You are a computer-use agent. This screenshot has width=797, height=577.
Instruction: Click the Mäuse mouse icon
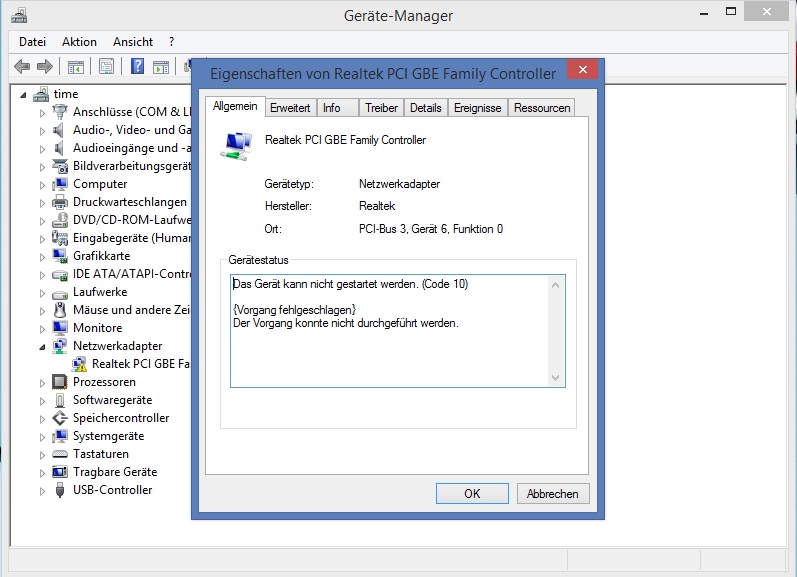tap(60, 310)
